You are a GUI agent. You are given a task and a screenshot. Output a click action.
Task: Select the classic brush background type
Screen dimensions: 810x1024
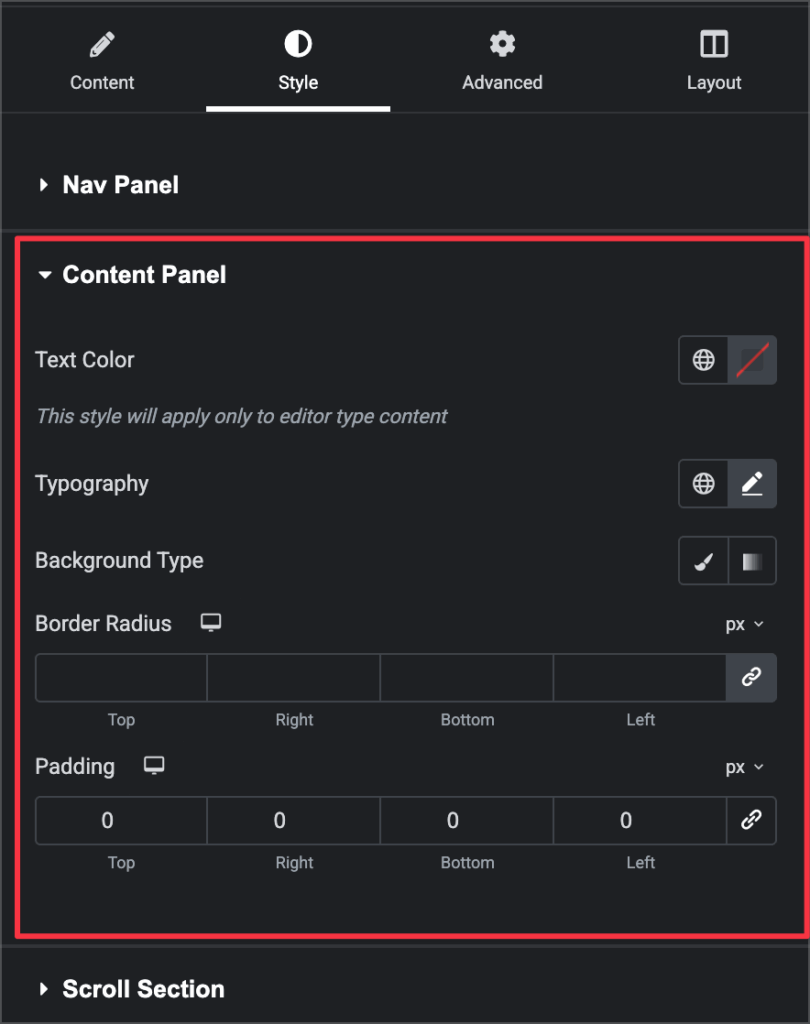[704, 561]
